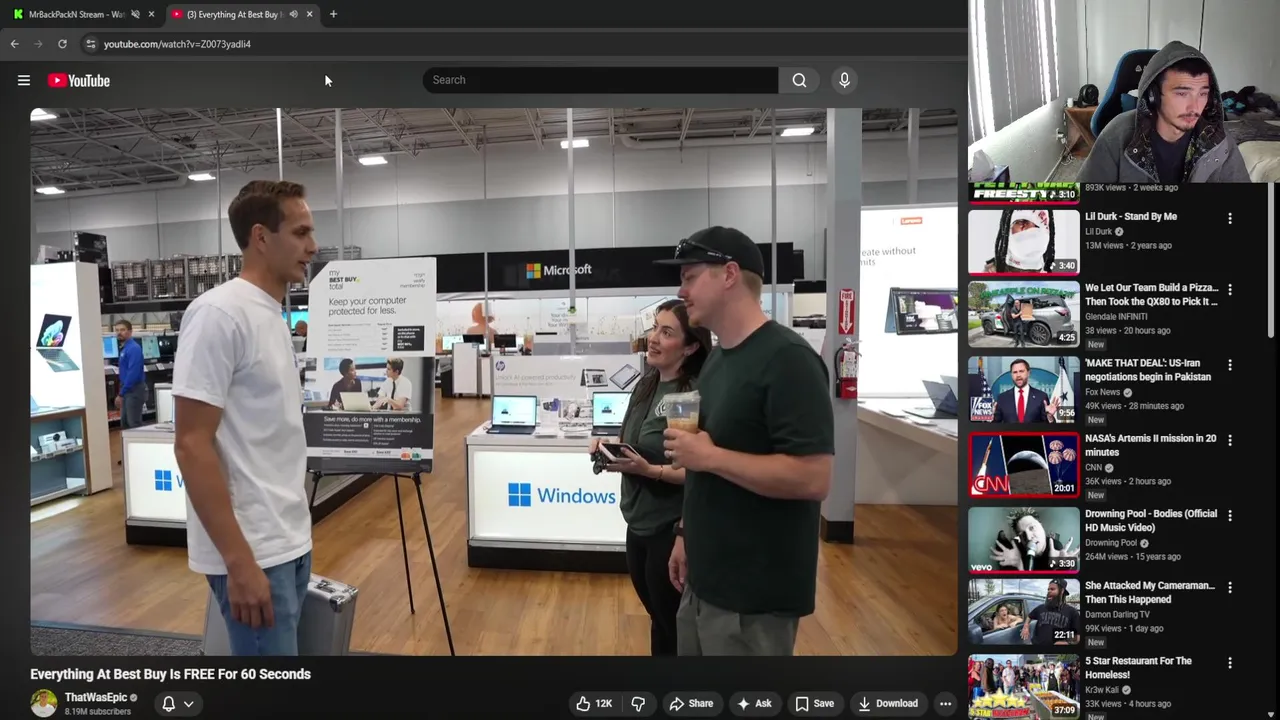This screenshot has height=720, width=1280.
Task: Open CNN Artemis II video thumbnail
Action: (1024, 464)
